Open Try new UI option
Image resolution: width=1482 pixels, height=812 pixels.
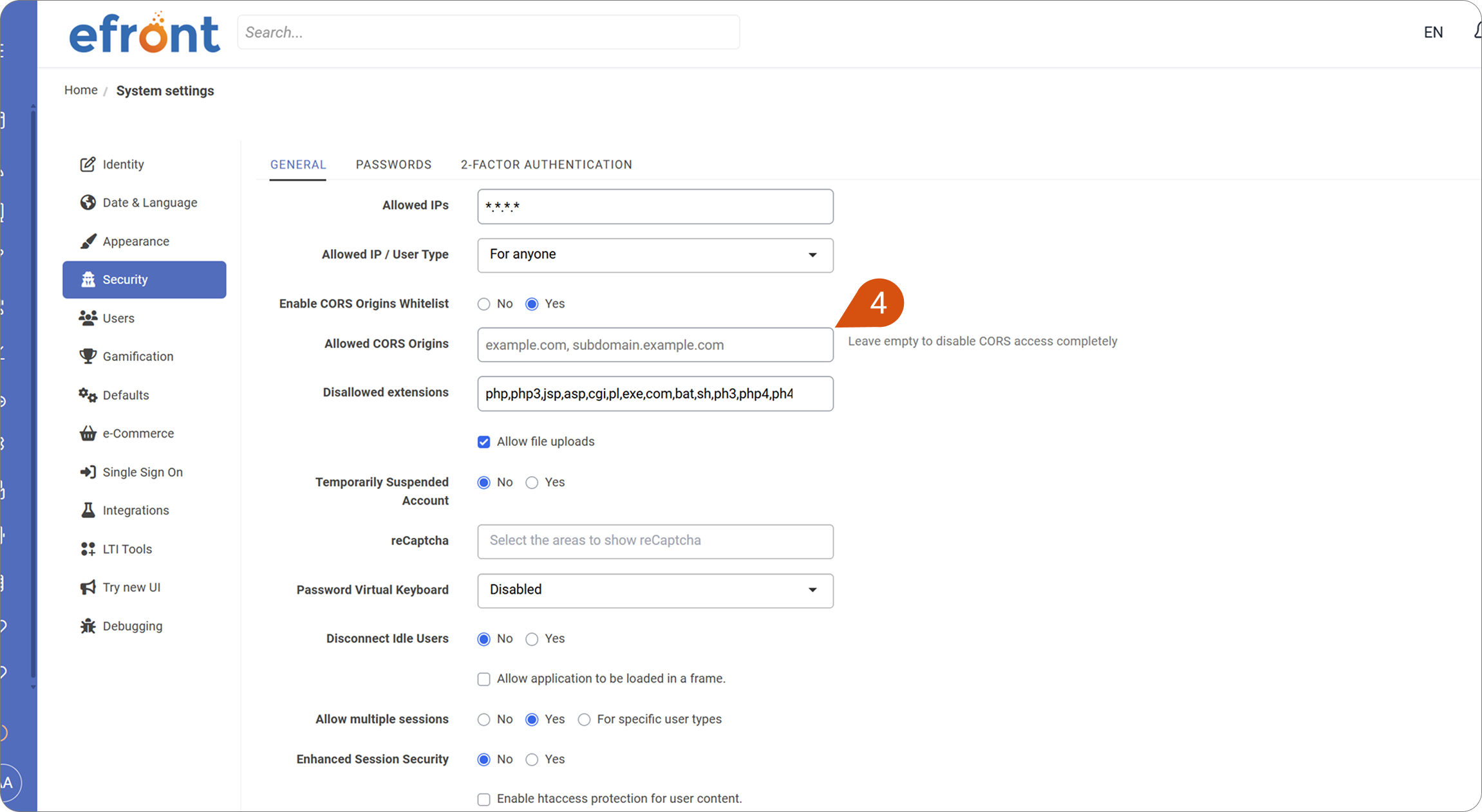click(144, 587)
